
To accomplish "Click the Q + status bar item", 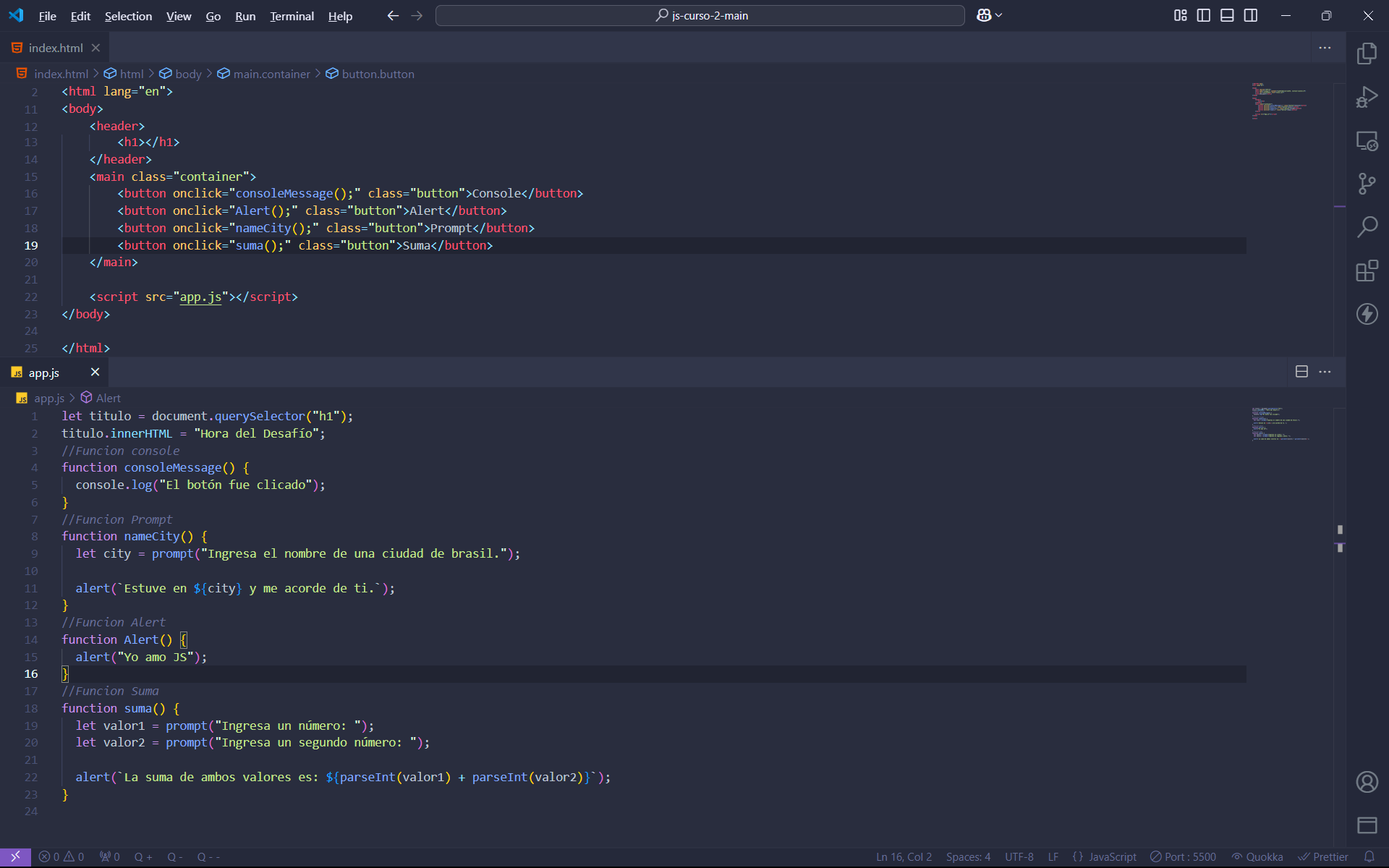I will [143, 857].
